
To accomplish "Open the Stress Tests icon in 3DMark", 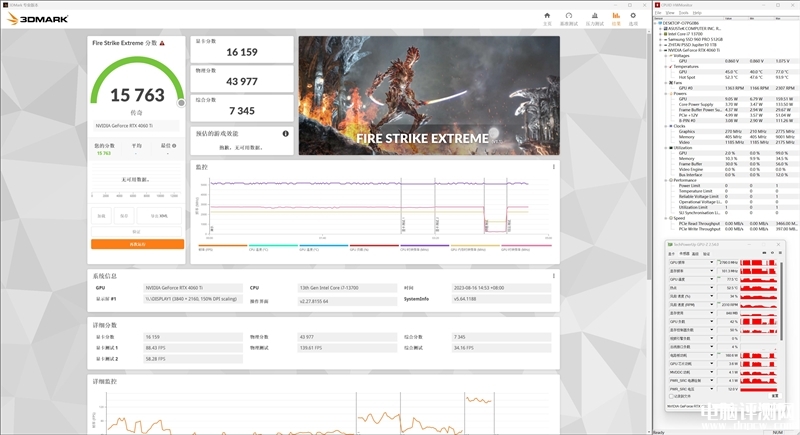I will (594, 17).
